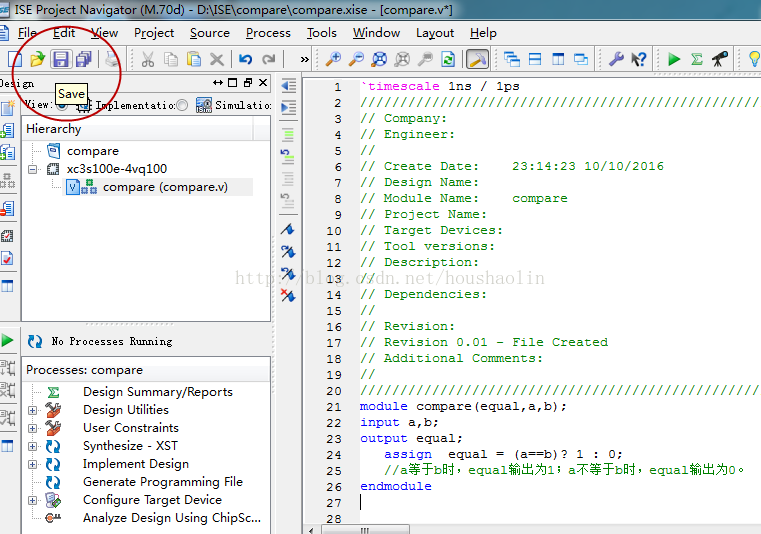Click the Tile Horizontally icon
Image resolution: width=761 pixels, height=534 pixels.
click(x=535, y=59)
